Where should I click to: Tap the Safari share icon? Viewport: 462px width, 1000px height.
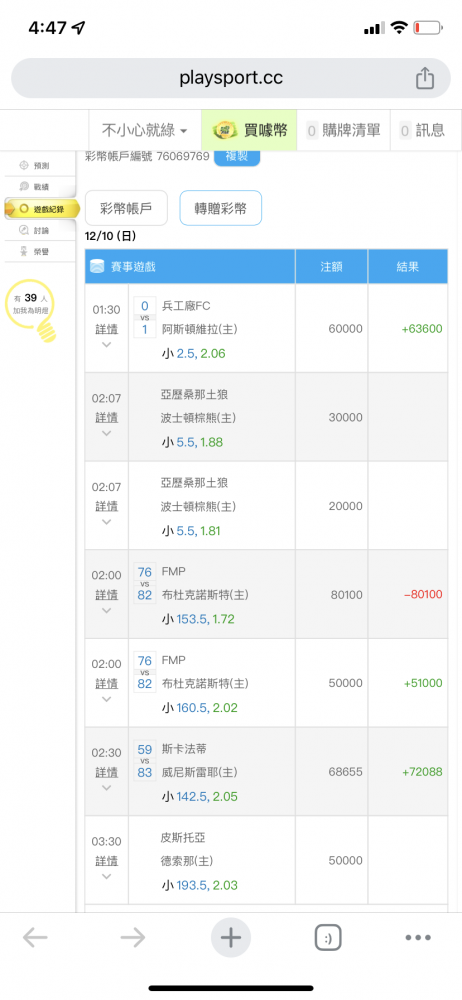point(424,78)
